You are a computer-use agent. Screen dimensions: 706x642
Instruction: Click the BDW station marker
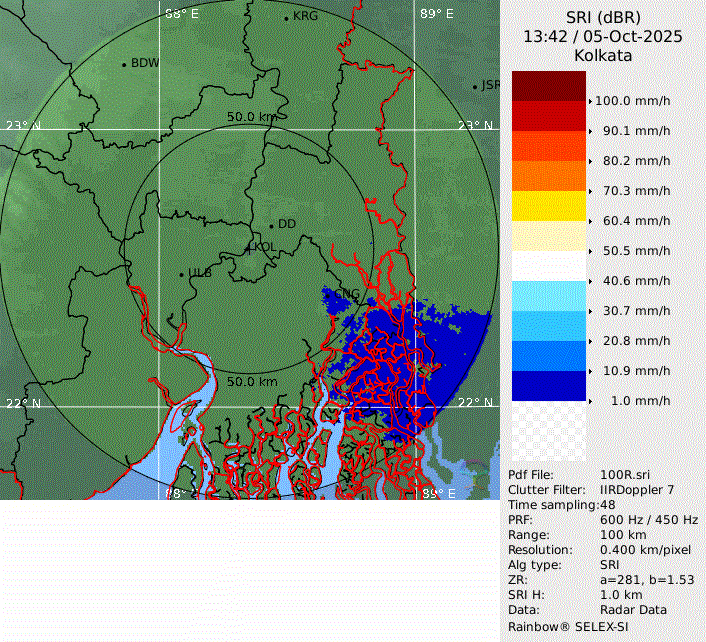(124, 64)
